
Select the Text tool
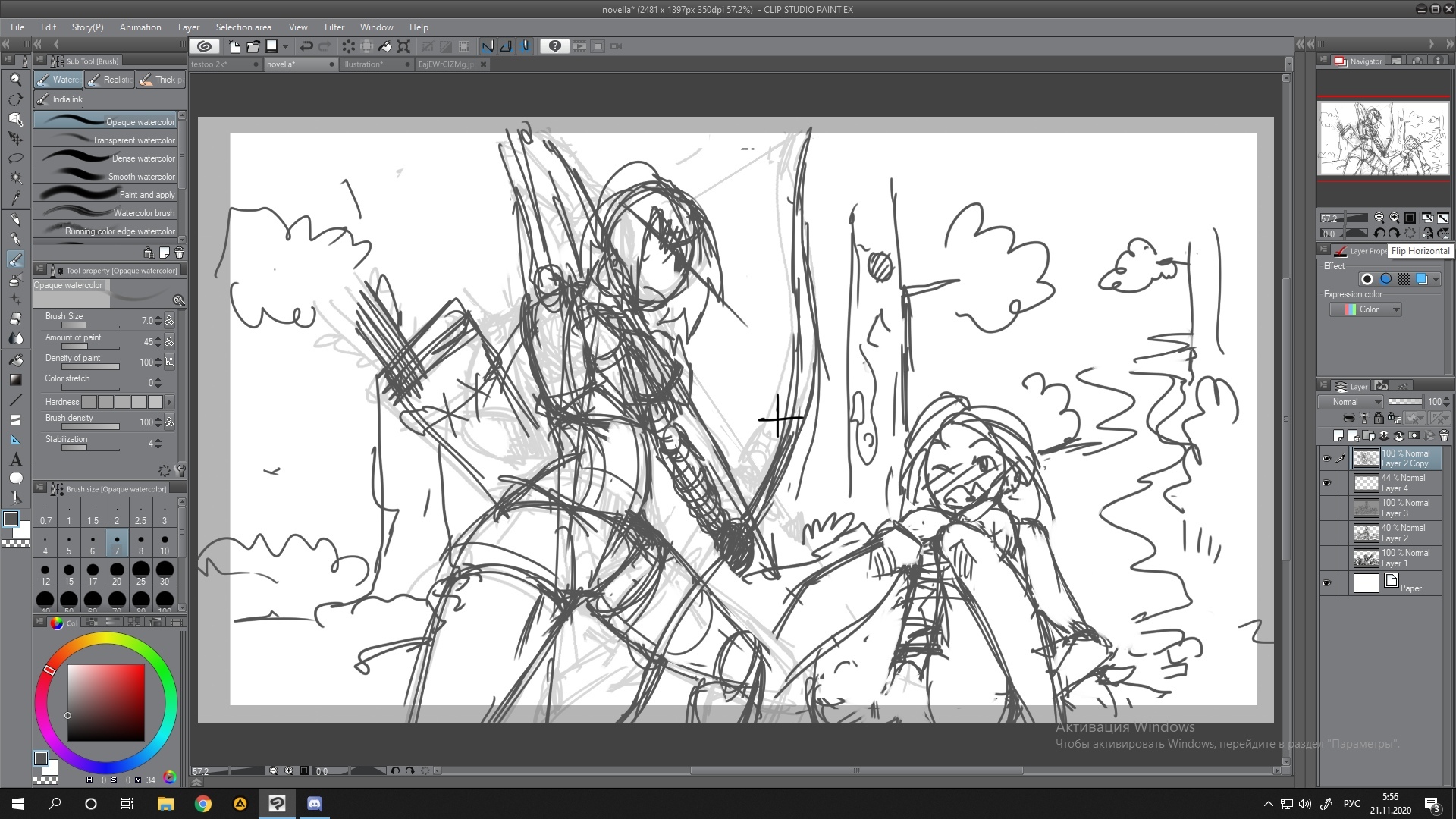point(15,460)
